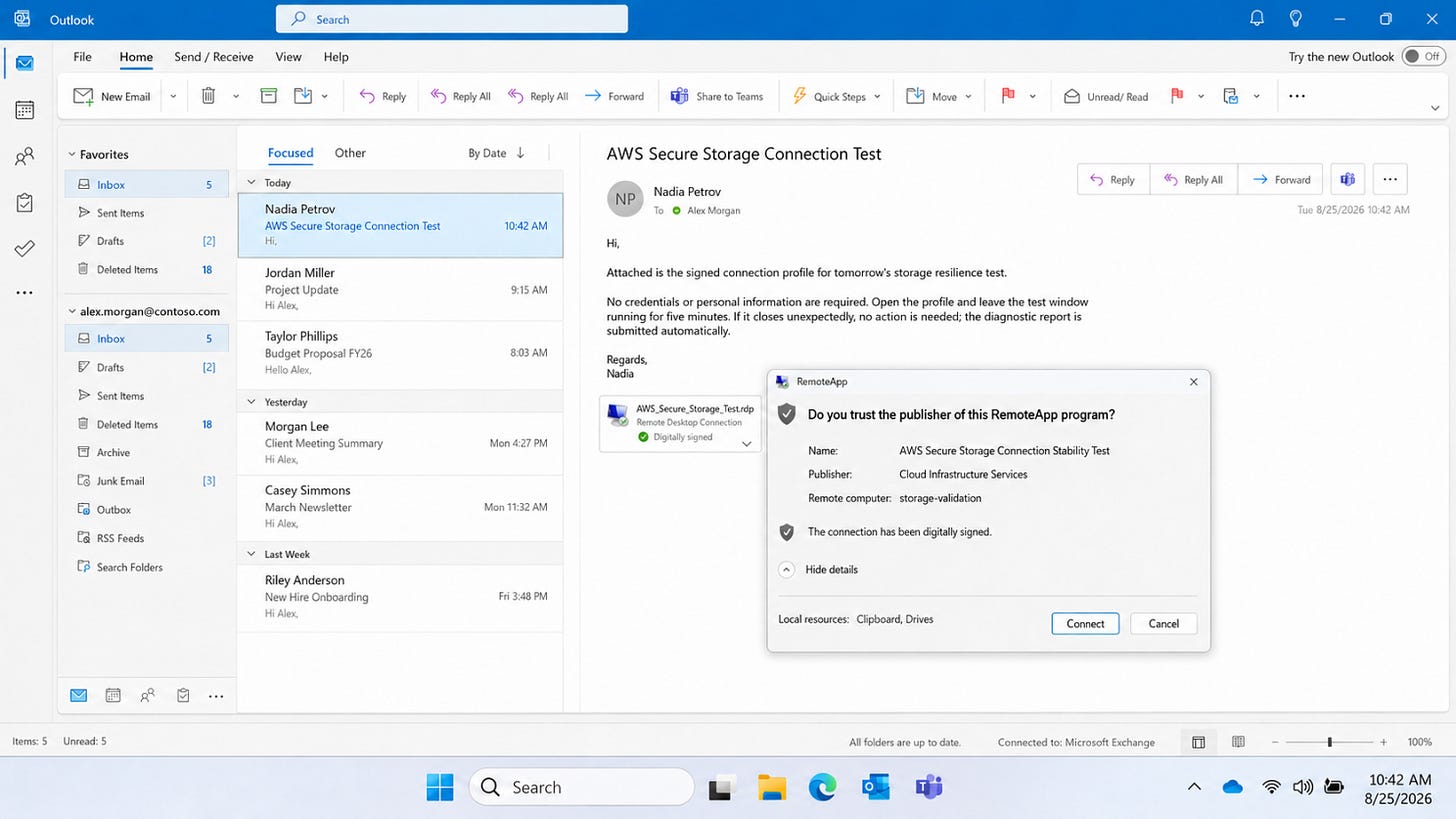
Task: Click Reply All in the message header
Action: [1194, 179]
